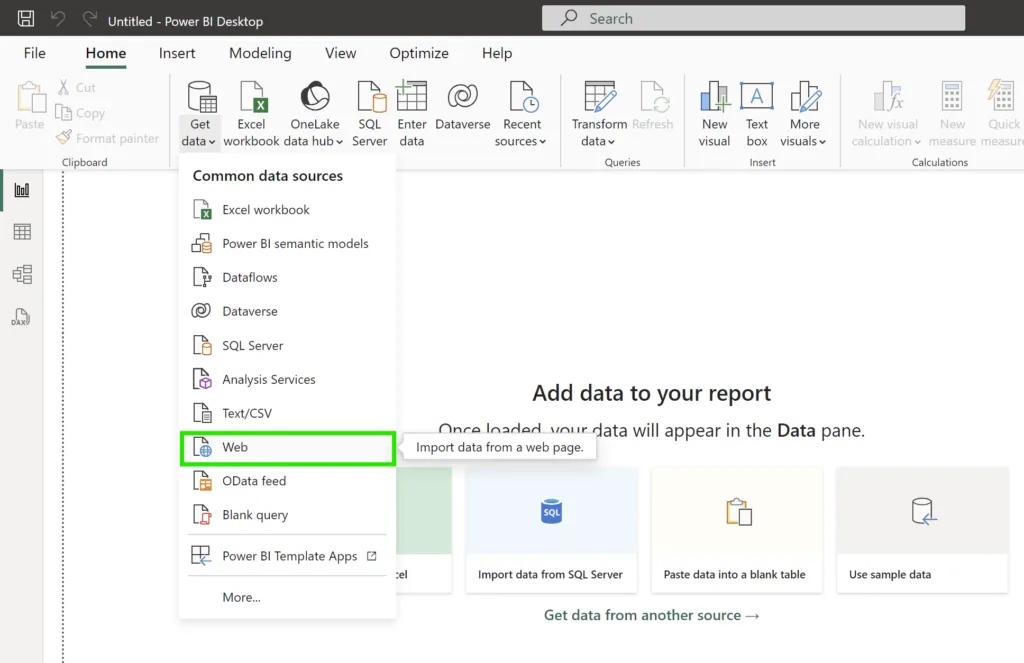Open the Modeling tab
This screenshot has height=663, width=1024.
tap(260, 53)
